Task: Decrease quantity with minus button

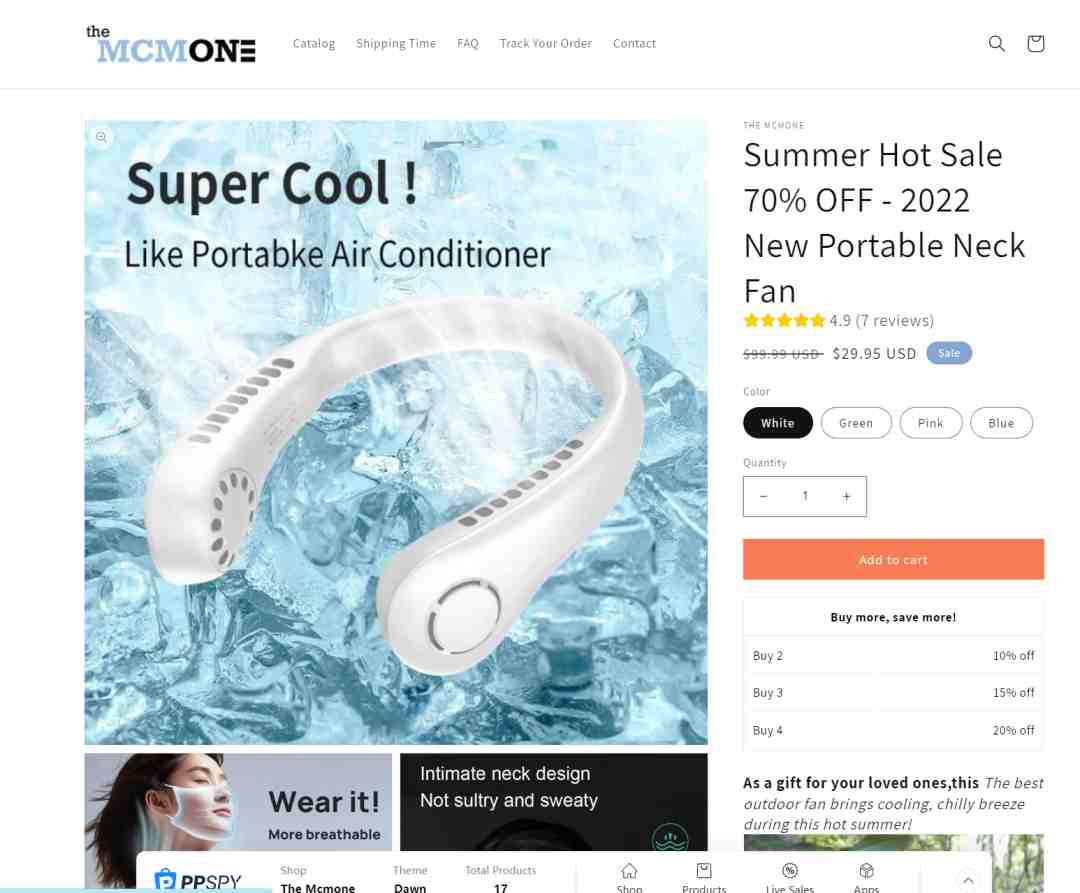Action: [x=763, y=496]
